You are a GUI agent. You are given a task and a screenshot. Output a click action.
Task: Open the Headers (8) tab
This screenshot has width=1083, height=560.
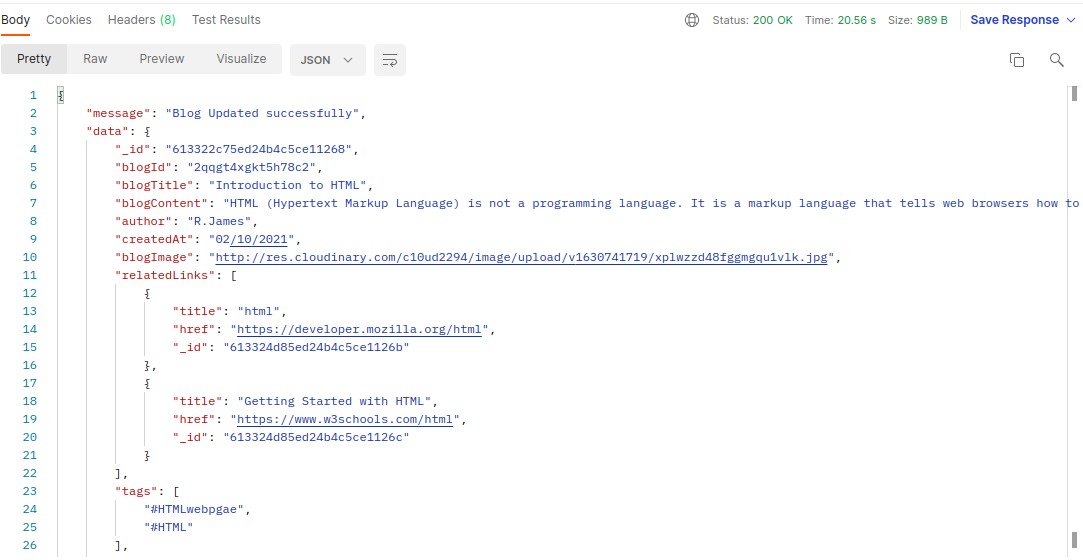[142, 20]
